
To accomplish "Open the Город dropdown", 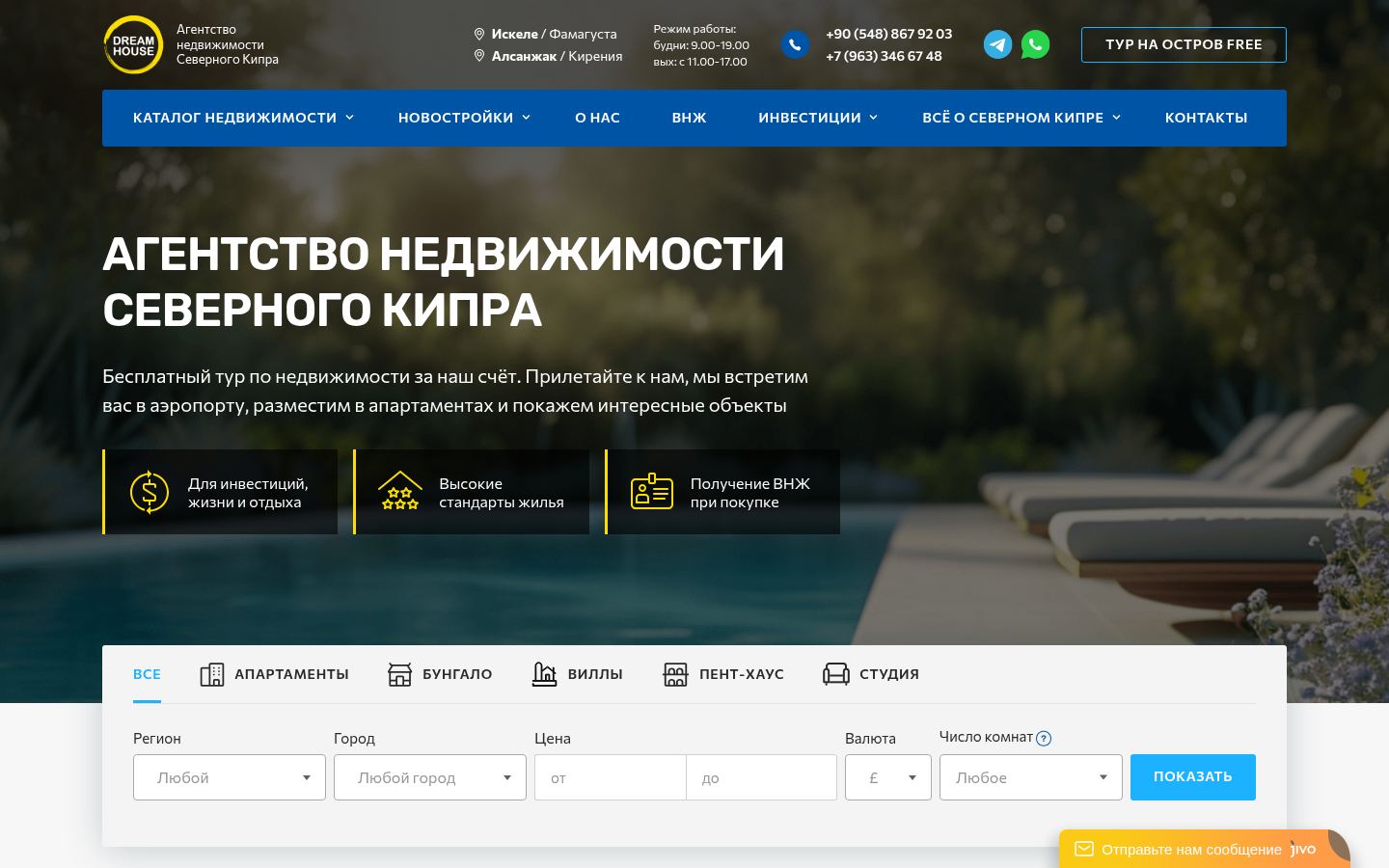I will pos(430,777).
